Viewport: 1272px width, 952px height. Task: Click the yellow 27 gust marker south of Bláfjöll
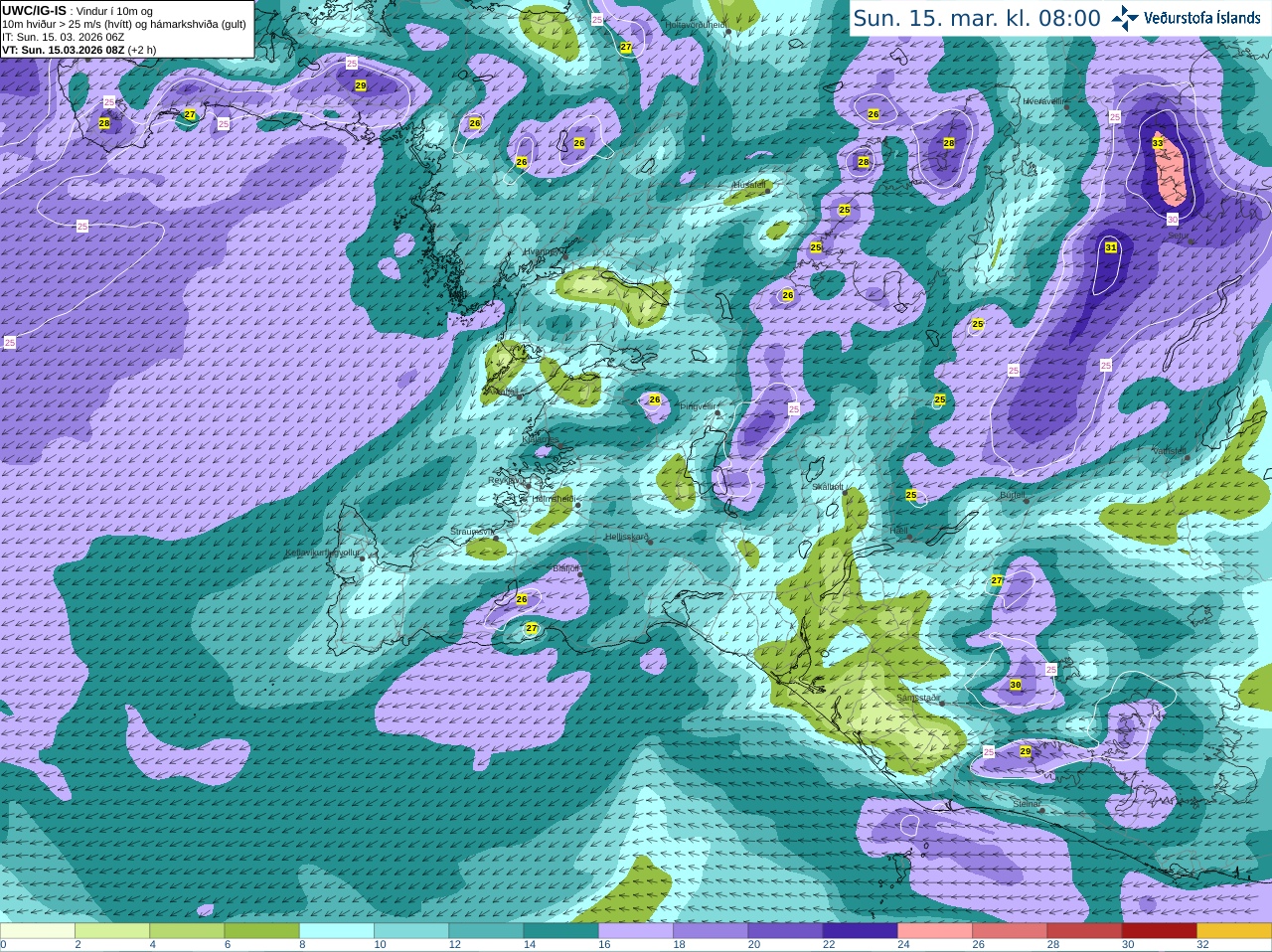point(532,628)
